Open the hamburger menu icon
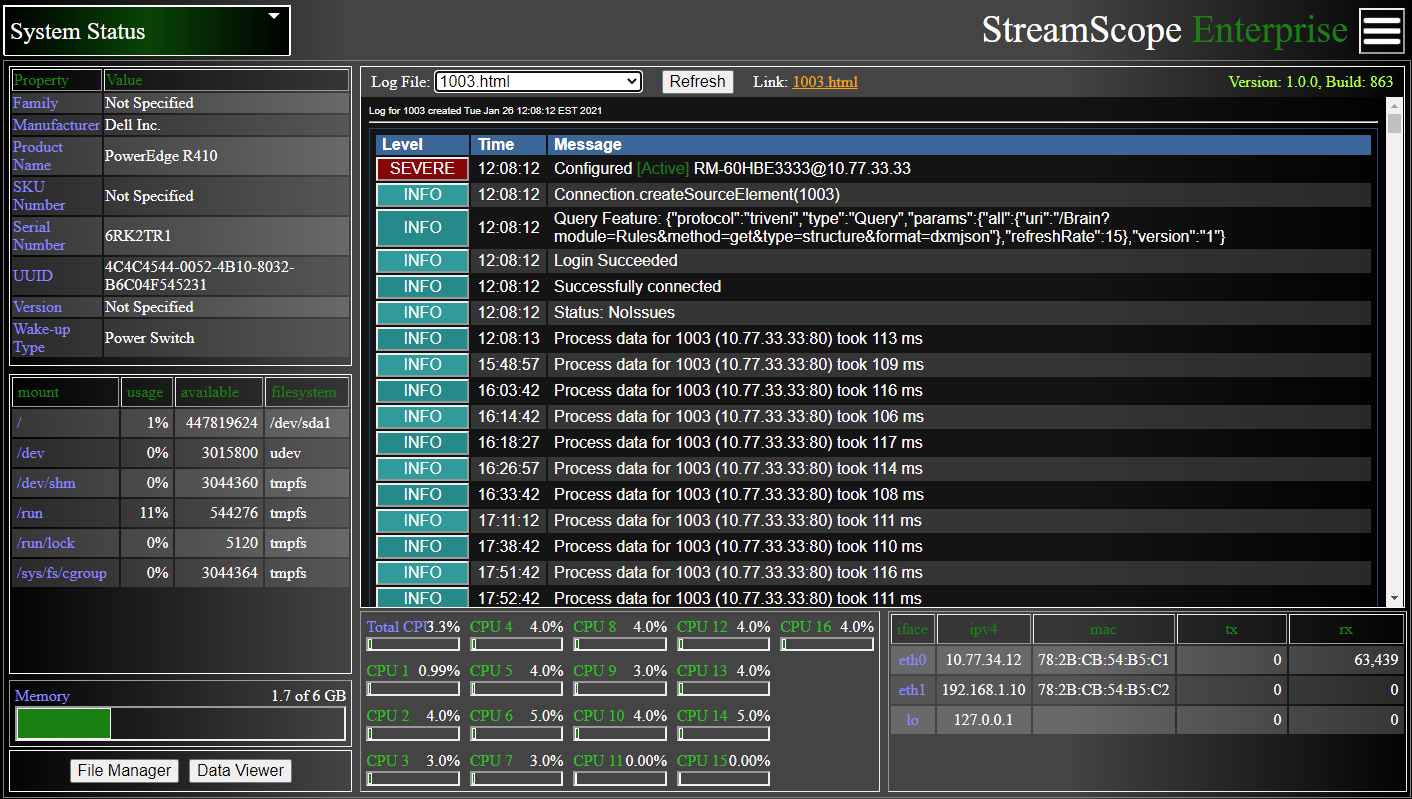 [1381, 31]
